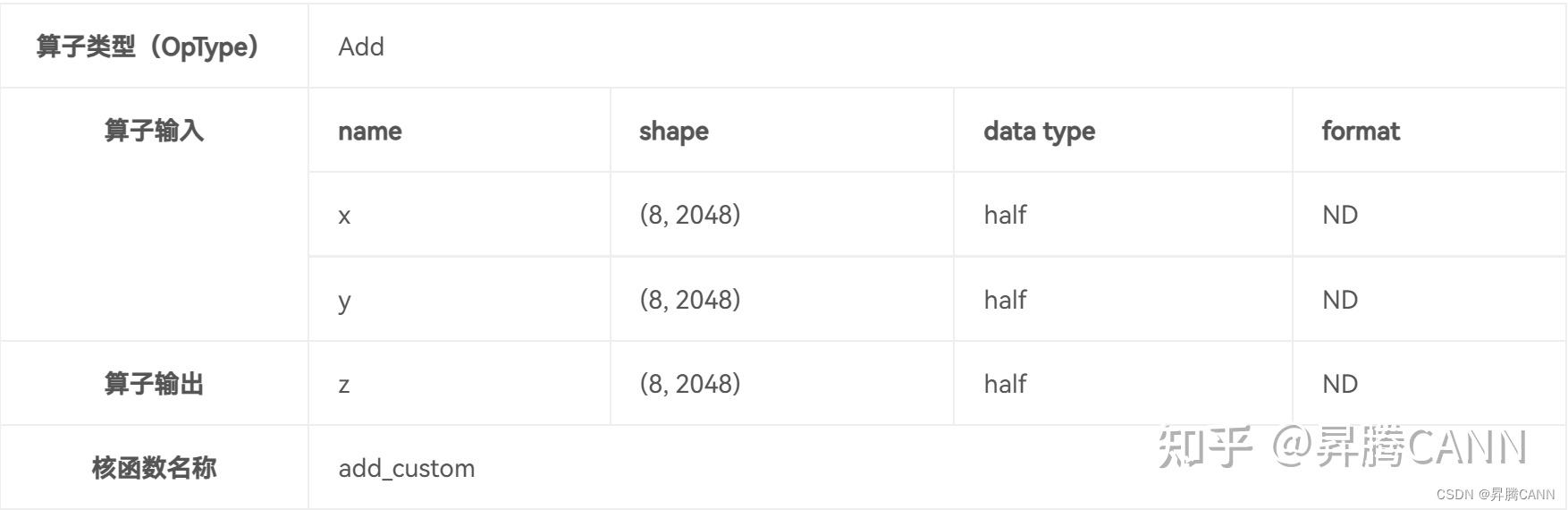Select the input name x cell
The width and height of the screenshot is (1568, 510).
pyautogui.click(x=344, y=216)
